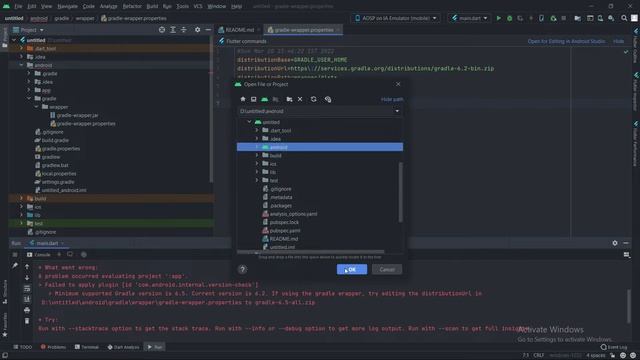Delete selected item with the X icon in dialog toolbar
The image size is (640, 360).
click(x=300, y=99)
